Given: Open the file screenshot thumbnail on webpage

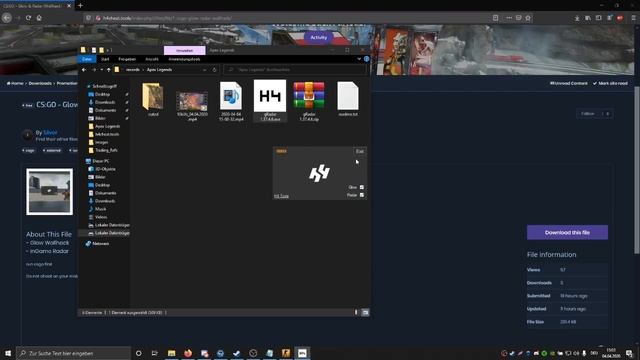Looking at the screenshot, I should click(49, 191).
